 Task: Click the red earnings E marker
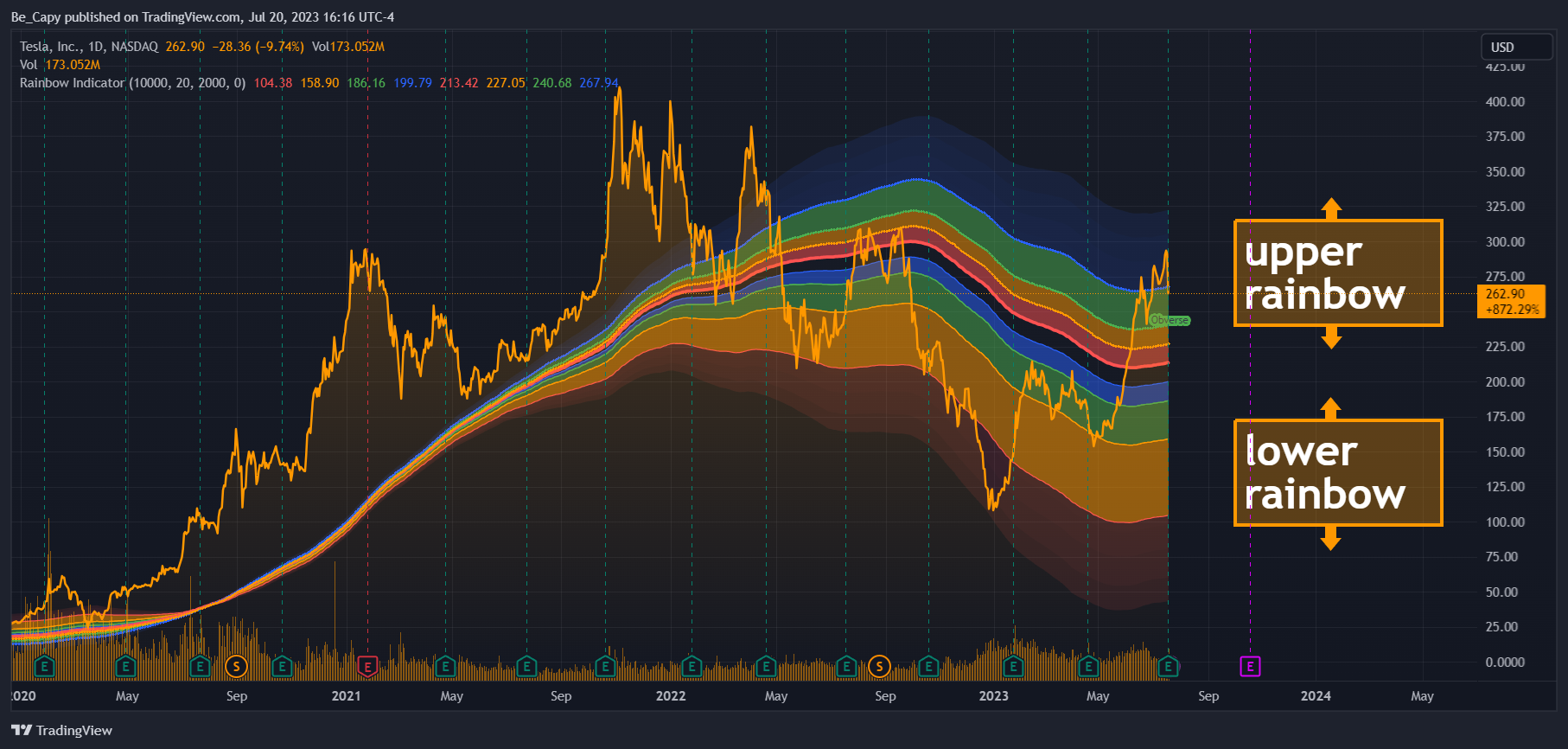tap(367, 667)
